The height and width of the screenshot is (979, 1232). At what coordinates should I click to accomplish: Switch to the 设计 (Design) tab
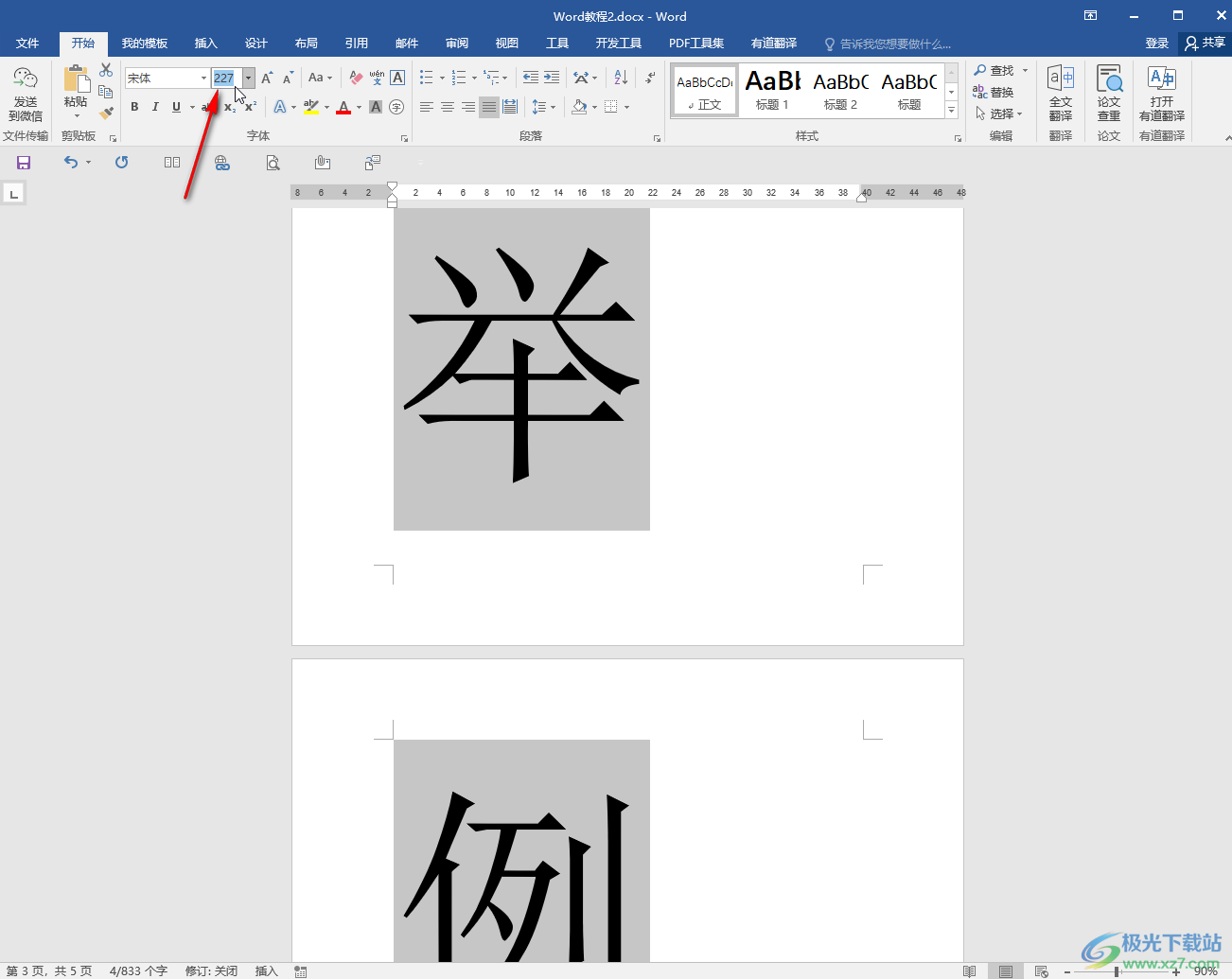pyautogui.click(x=255, y=44)
